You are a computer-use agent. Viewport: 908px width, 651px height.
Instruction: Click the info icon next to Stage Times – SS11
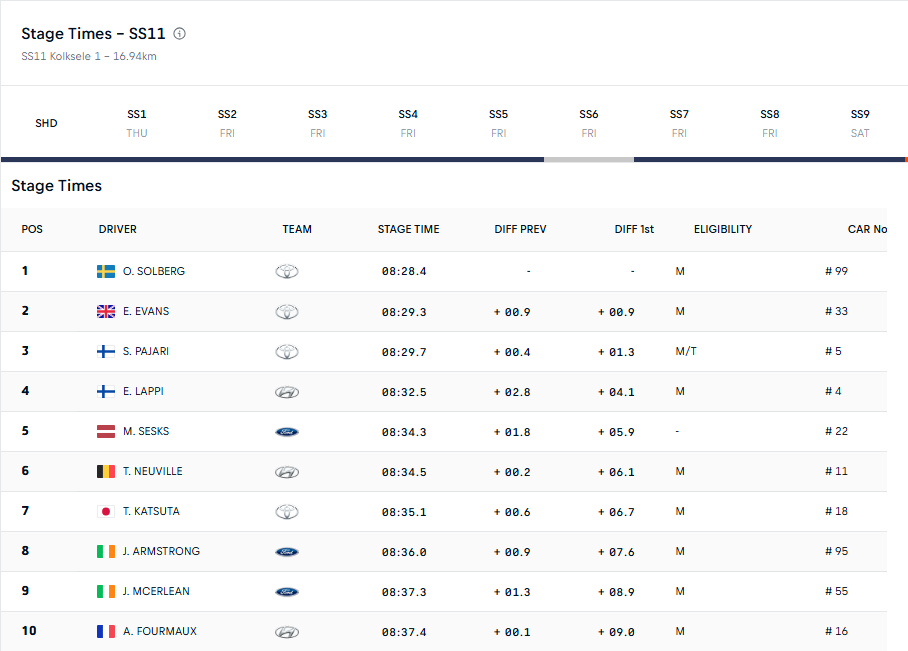tap(180, 34)
